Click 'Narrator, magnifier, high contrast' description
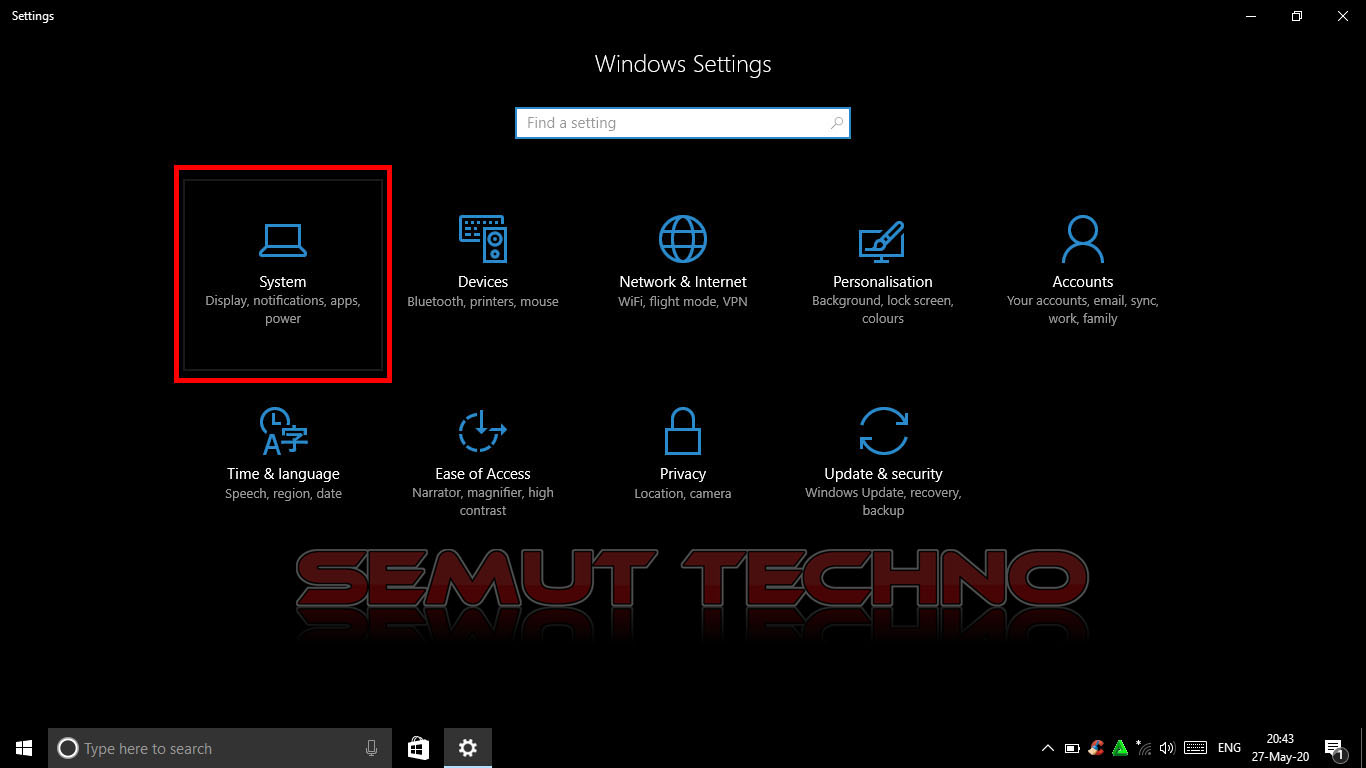1366x768 pixels. (x=483, y=502)
